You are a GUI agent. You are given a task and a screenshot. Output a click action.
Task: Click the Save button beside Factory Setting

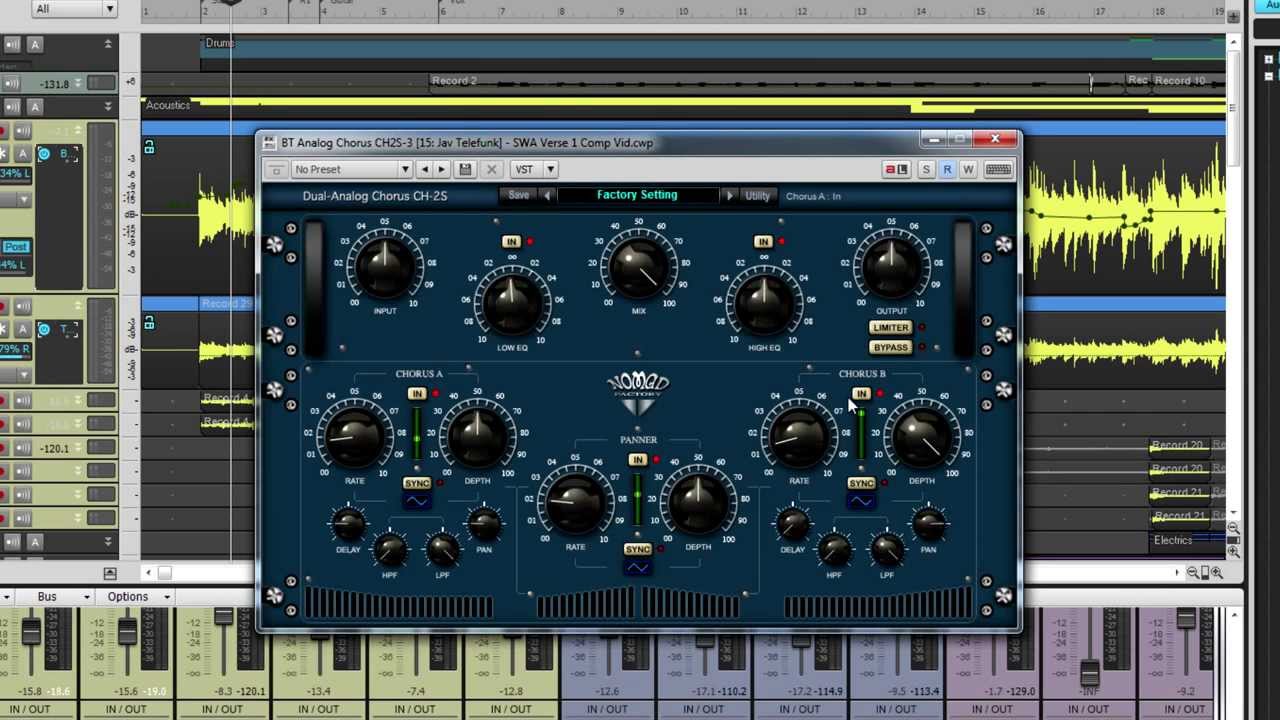pos(518,196)
